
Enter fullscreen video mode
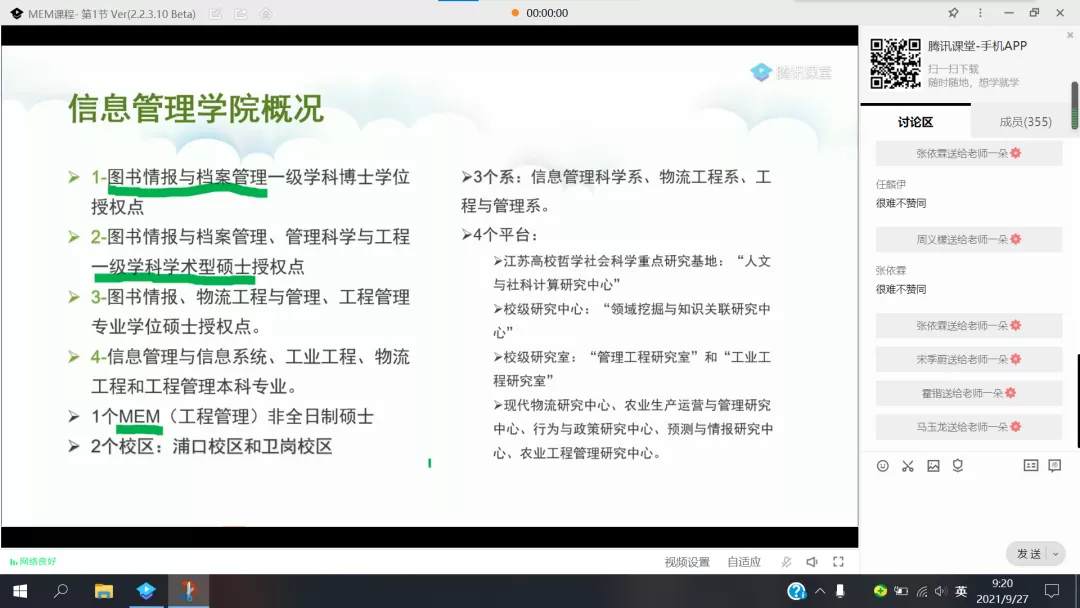838,562
